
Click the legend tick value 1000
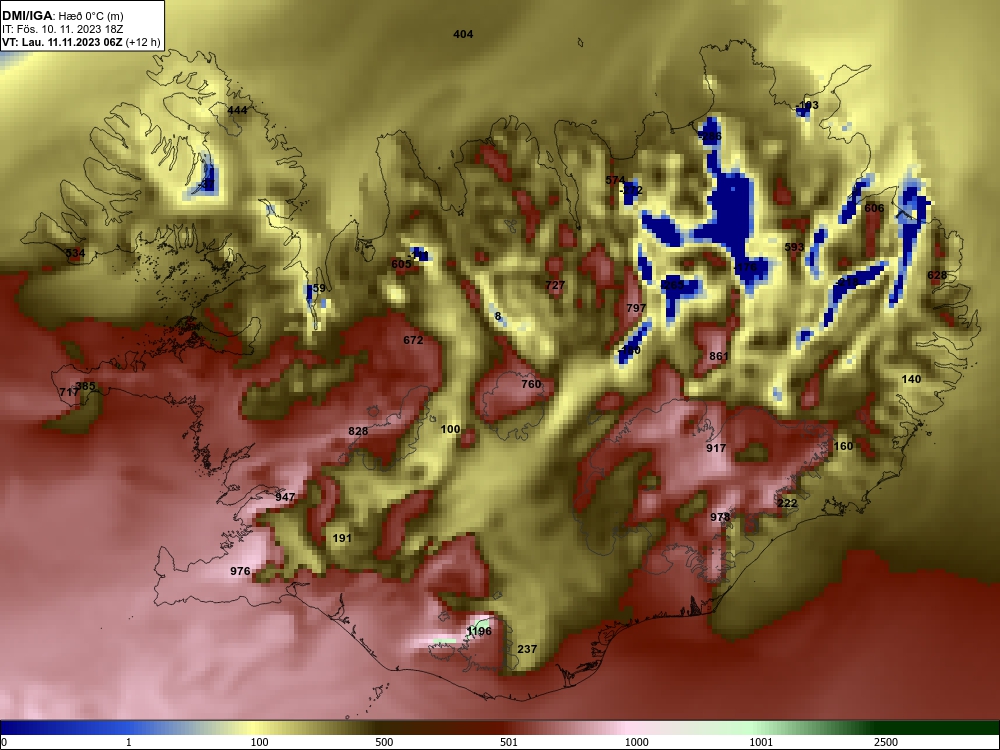[636, 742]
